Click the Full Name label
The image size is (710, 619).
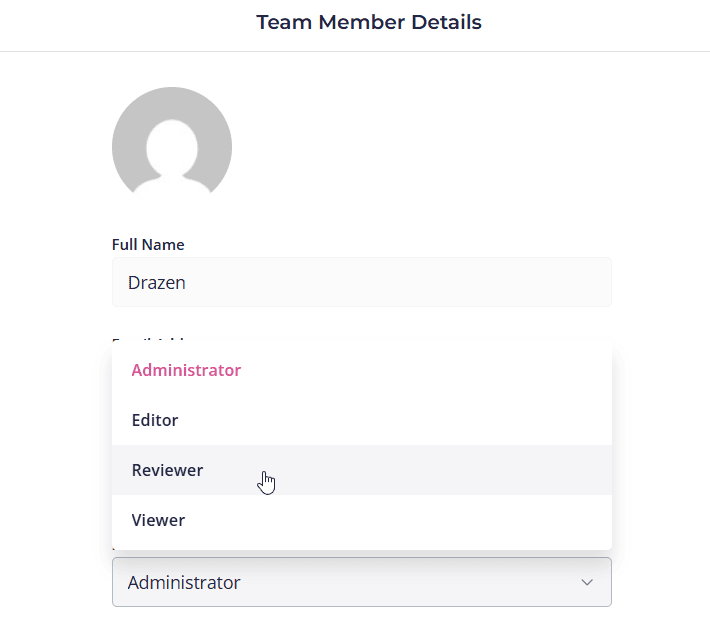tap(148, 244)
